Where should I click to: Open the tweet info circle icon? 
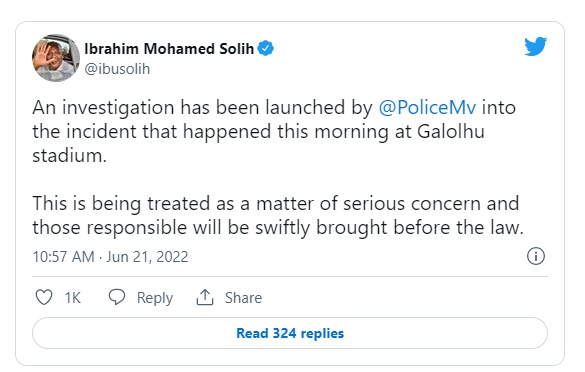click(536, 256)
